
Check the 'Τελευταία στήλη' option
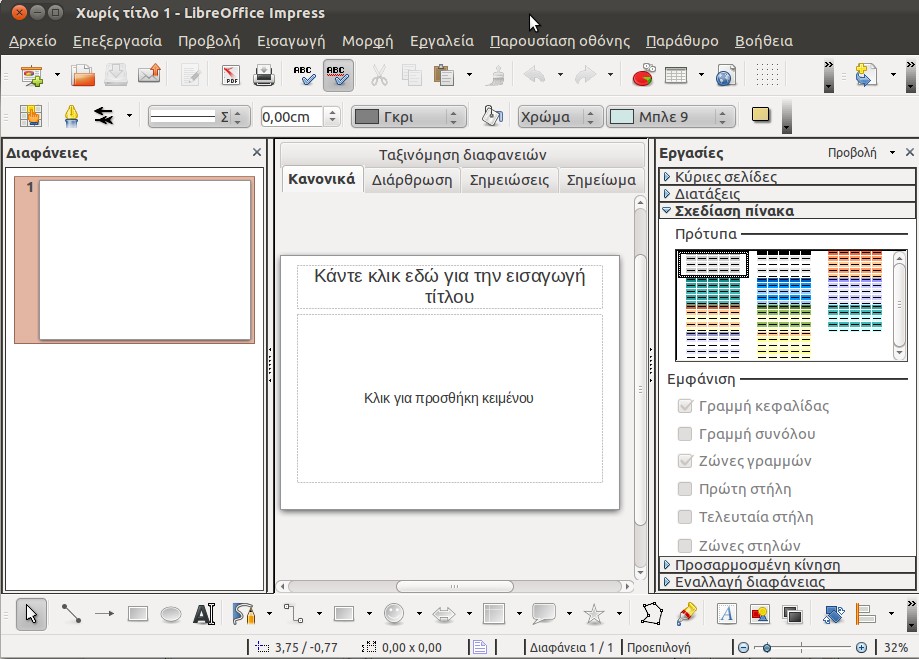tap(685, 517)
